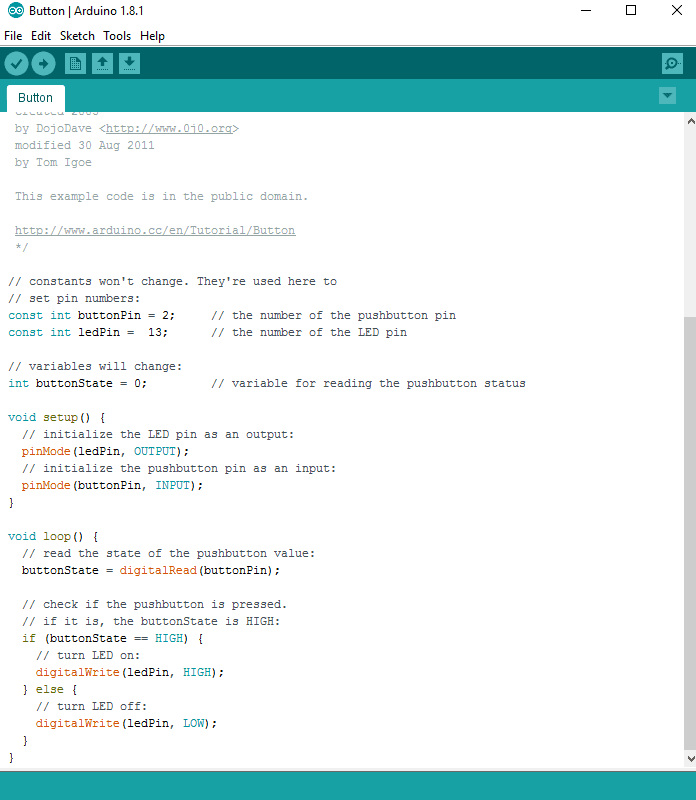Click '// check if the pushbutton is pressed.' comment

(x=154, y=604)
